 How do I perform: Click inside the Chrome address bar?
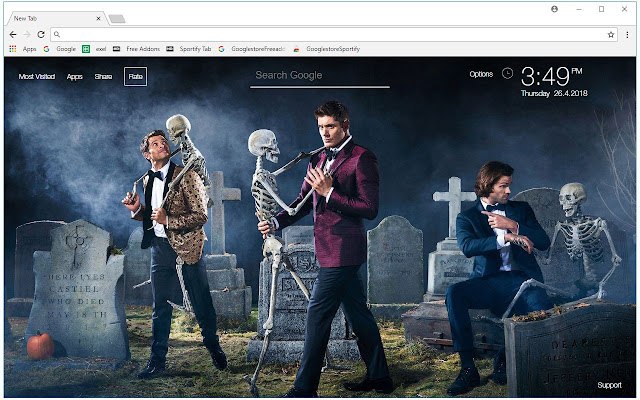click(333, 35)
